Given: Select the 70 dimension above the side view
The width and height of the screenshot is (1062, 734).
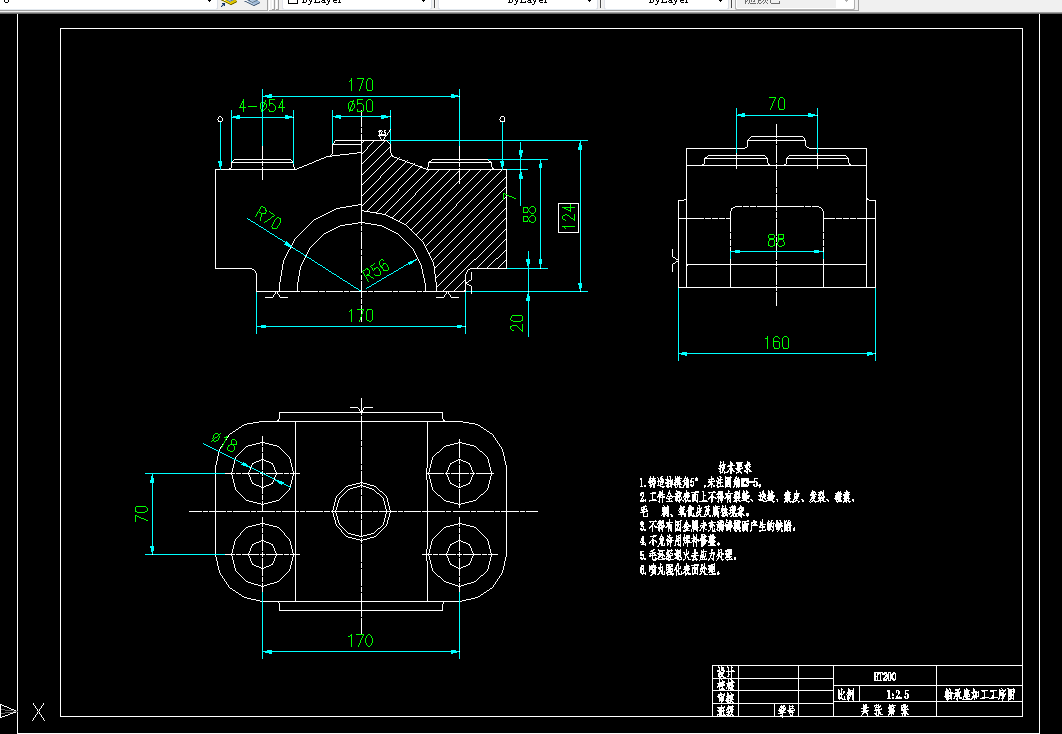Looking at the screenshot, I should pyautogui.click(x=777, y=104).
